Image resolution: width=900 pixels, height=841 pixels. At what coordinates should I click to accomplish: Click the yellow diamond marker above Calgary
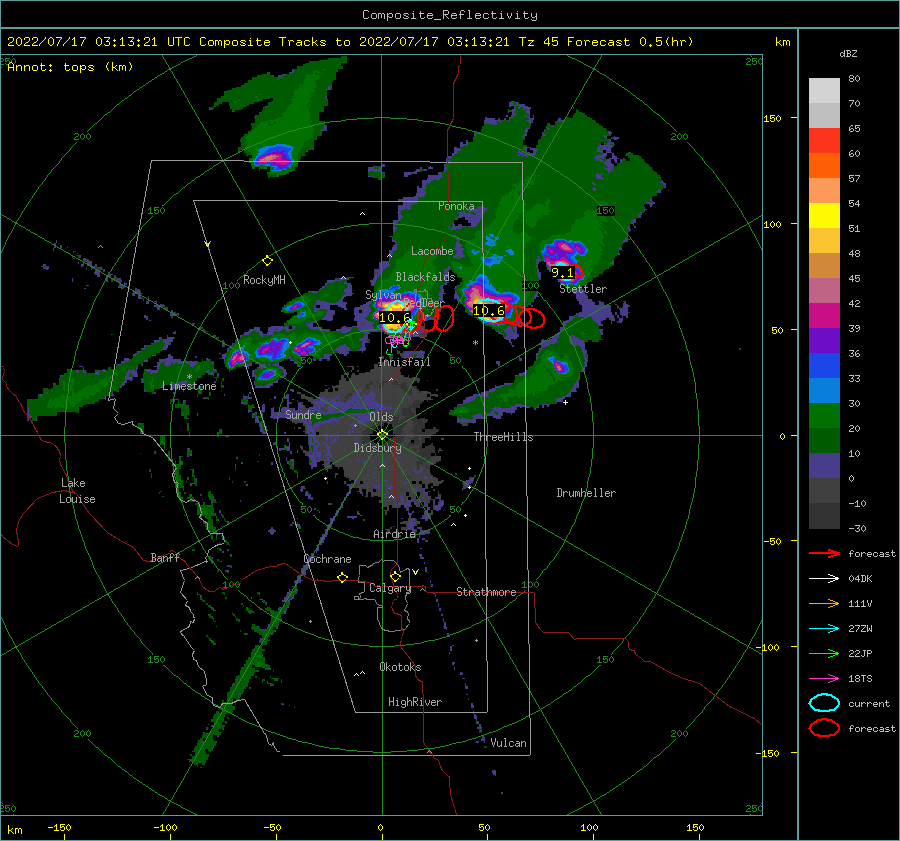coord(395,576)
